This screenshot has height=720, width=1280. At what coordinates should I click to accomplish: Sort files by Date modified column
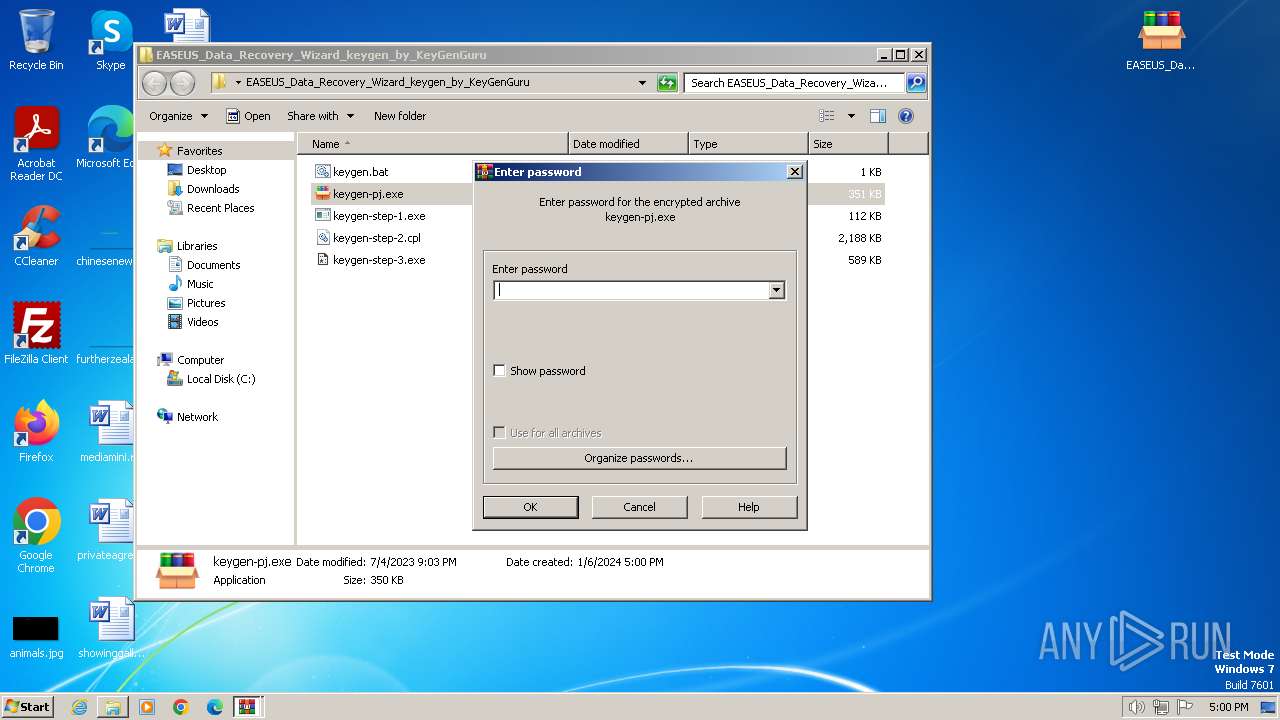coord(628,144)
